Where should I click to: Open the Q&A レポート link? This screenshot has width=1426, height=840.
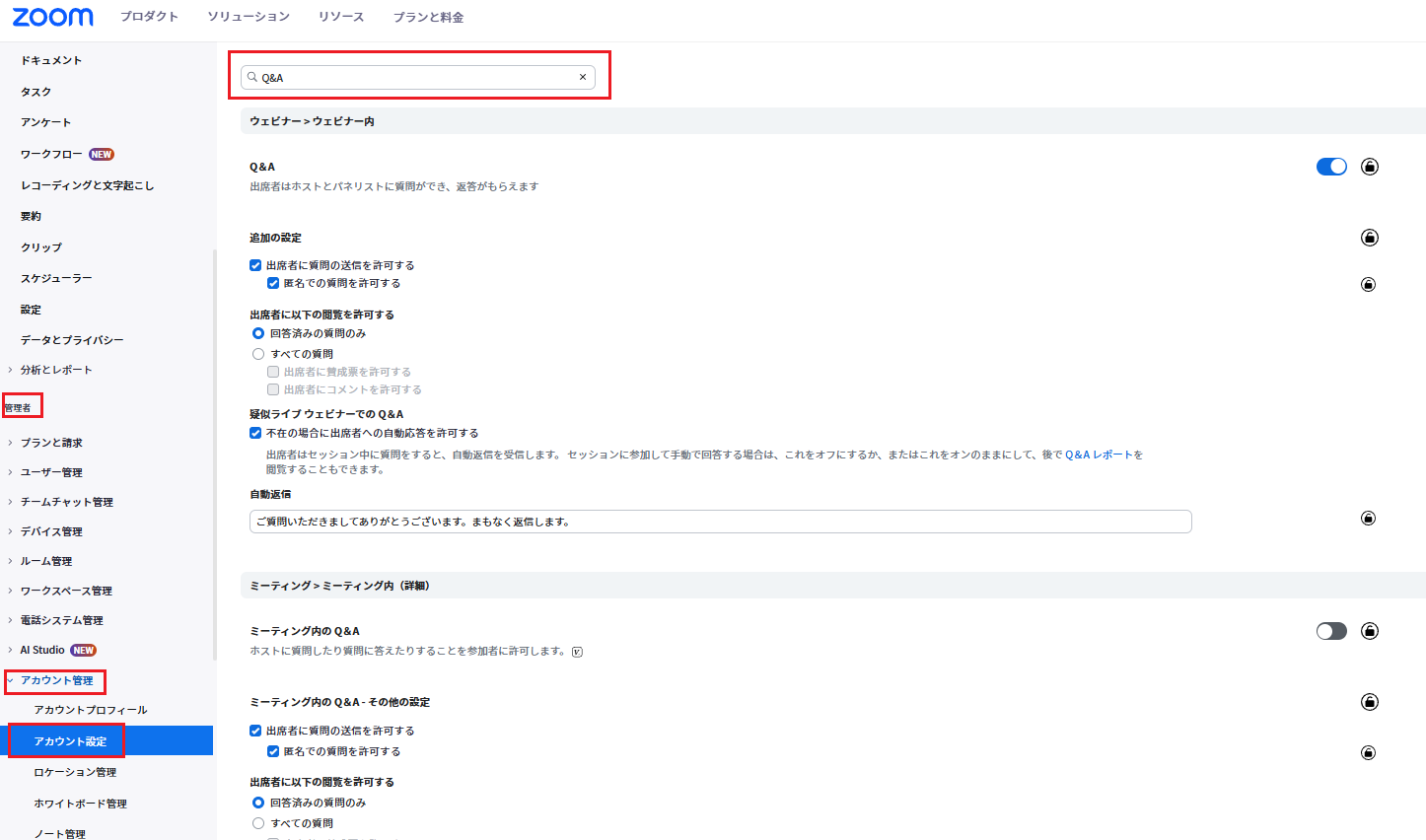(x=1098, y=455)
